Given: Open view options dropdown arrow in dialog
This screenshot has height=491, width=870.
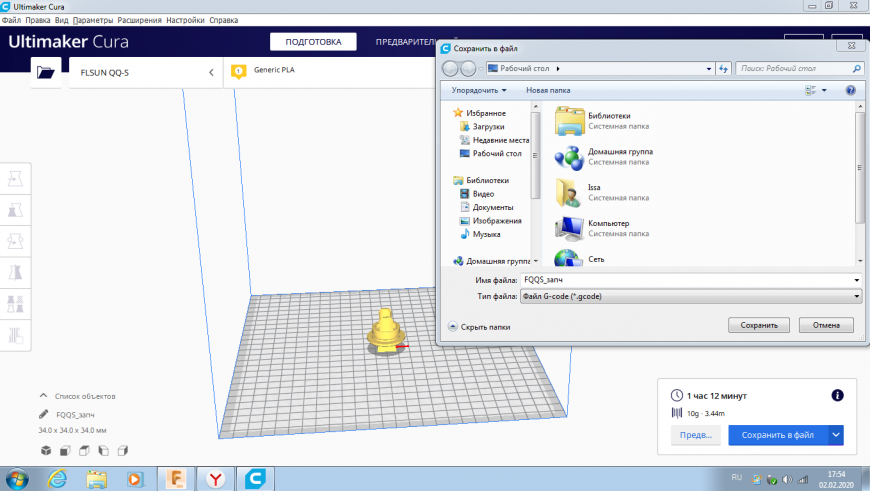Looking at the screenshot, I should point(824,90).
